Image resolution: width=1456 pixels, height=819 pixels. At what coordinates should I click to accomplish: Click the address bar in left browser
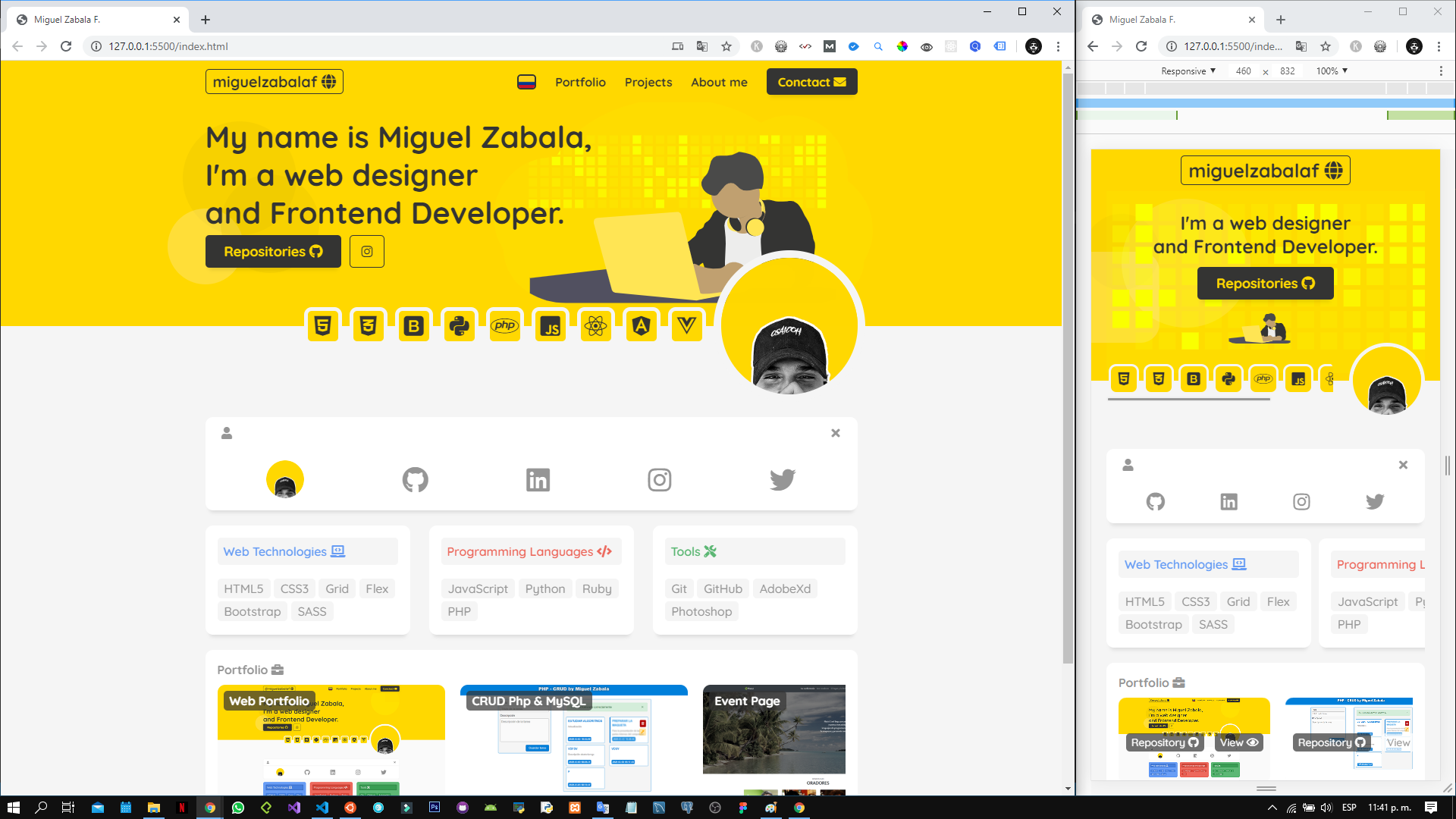[379, 46]
